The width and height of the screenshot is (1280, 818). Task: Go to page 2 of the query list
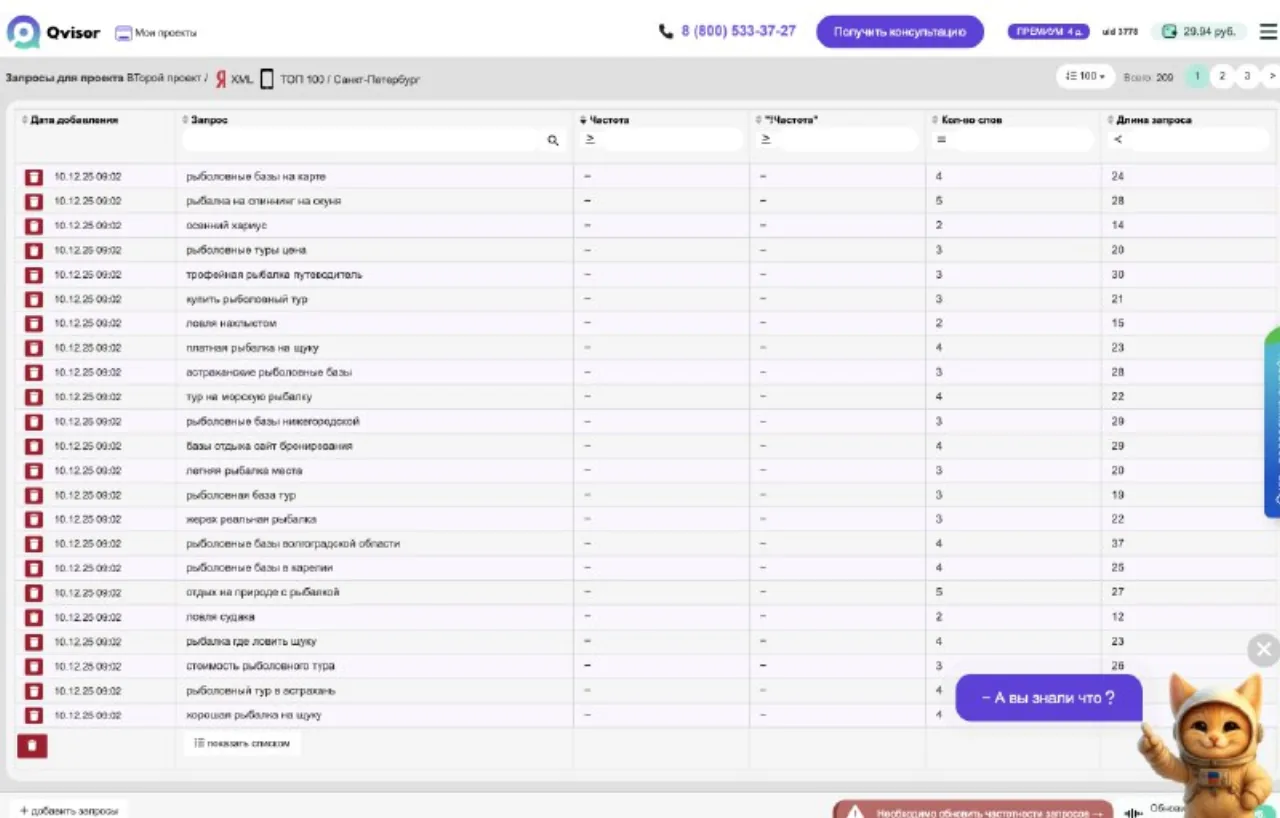coord(1222,77)
